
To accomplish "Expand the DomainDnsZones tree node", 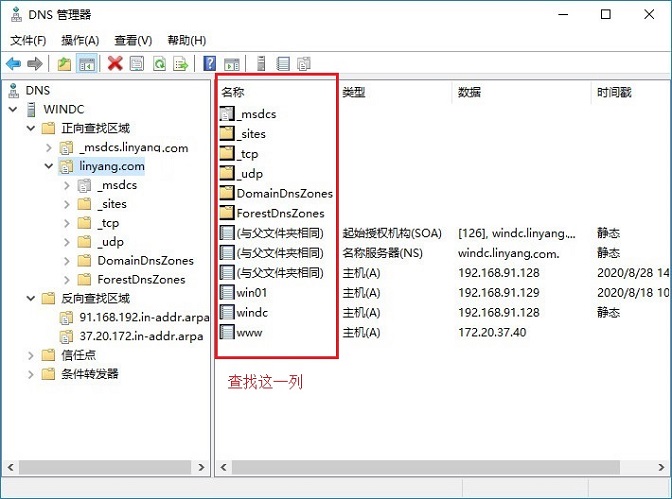I will point(67,261).
